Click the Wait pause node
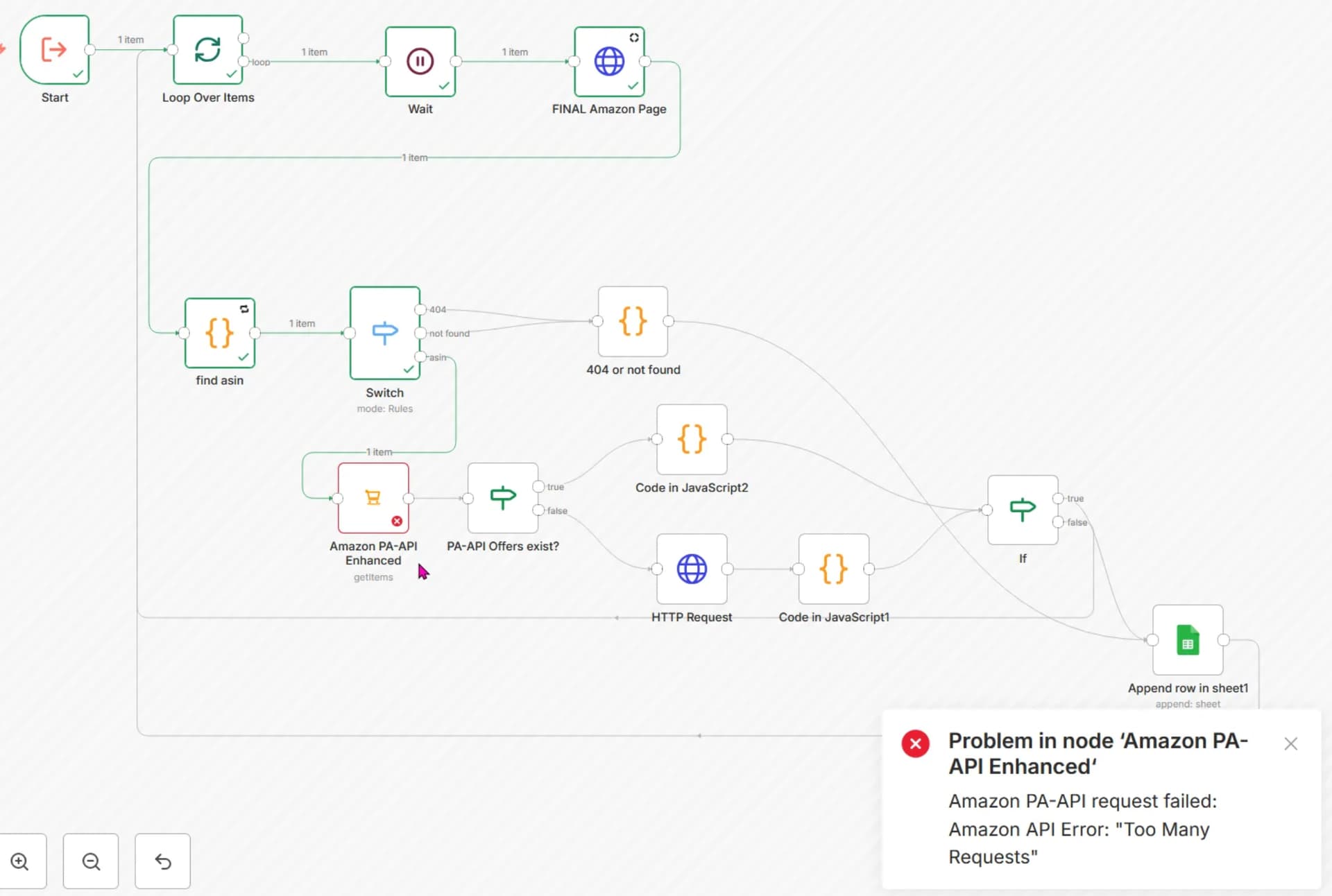The height and width of the screenshot is (896, 1332). 420,61
